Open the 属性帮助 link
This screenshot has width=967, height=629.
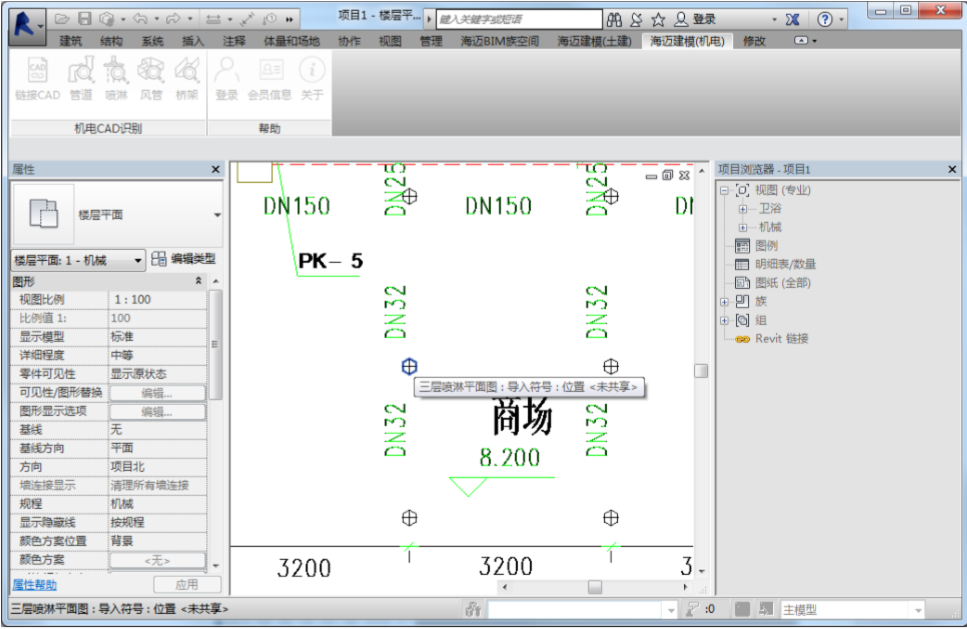pos(35,585)
